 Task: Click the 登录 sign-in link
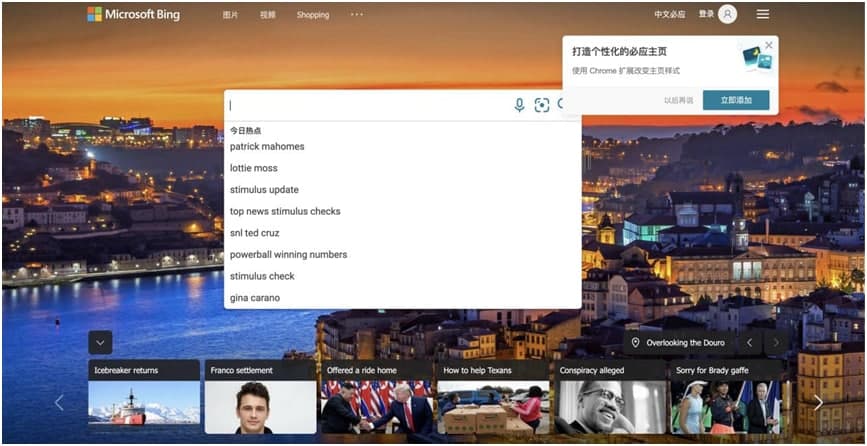706,14
